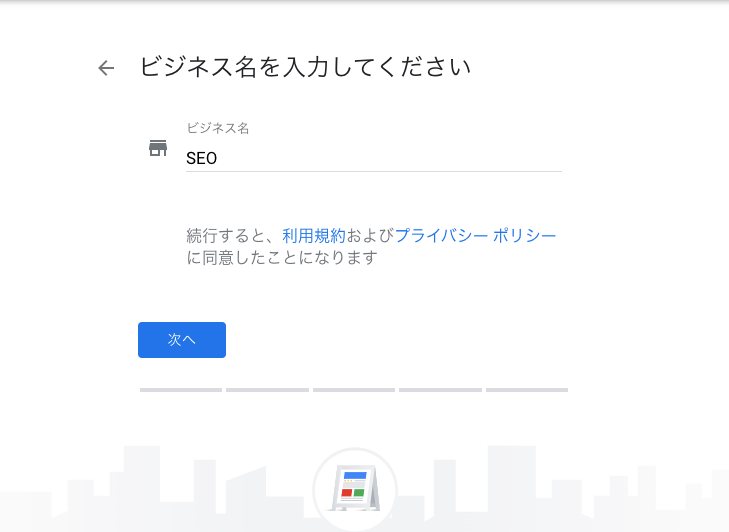Click the back arrow icon
This screenshot has height=532, width=729.
click(x=106, y=68)
